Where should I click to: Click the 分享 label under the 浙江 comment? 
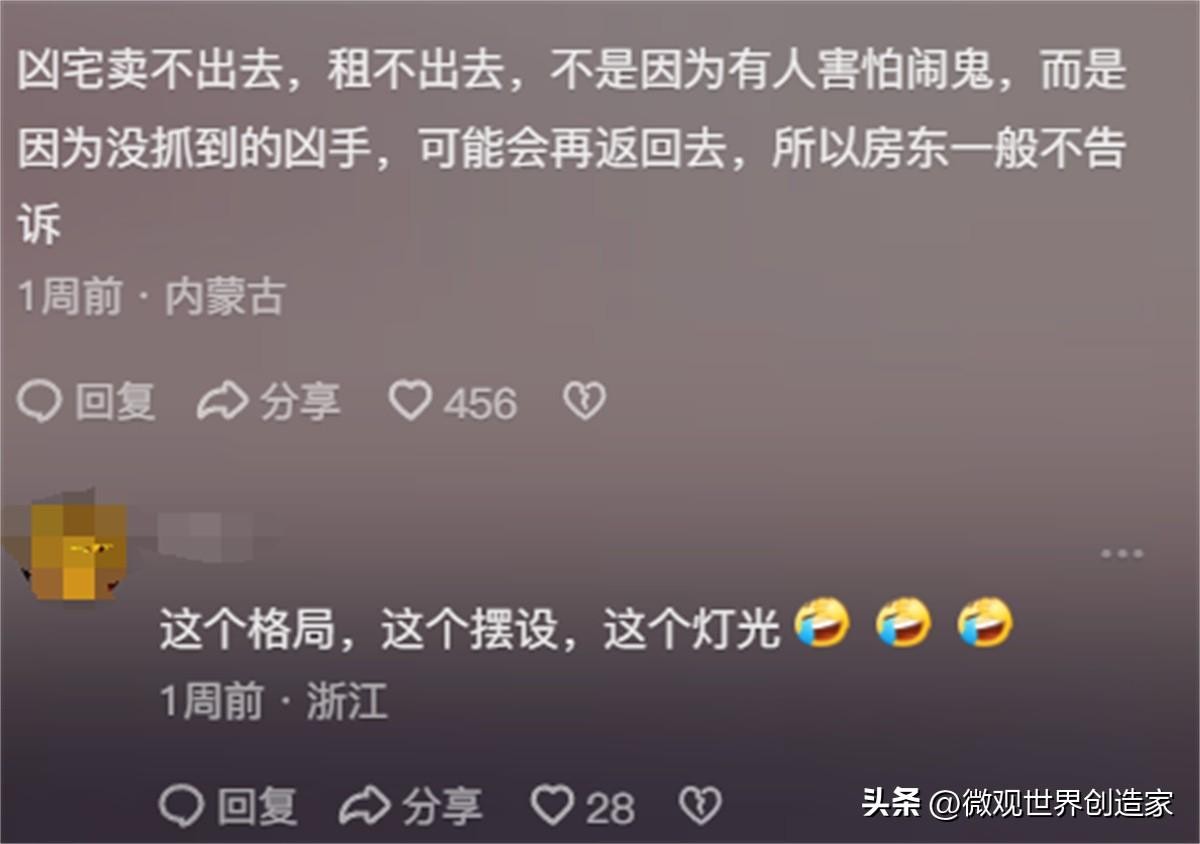click(x=442, y=806)
